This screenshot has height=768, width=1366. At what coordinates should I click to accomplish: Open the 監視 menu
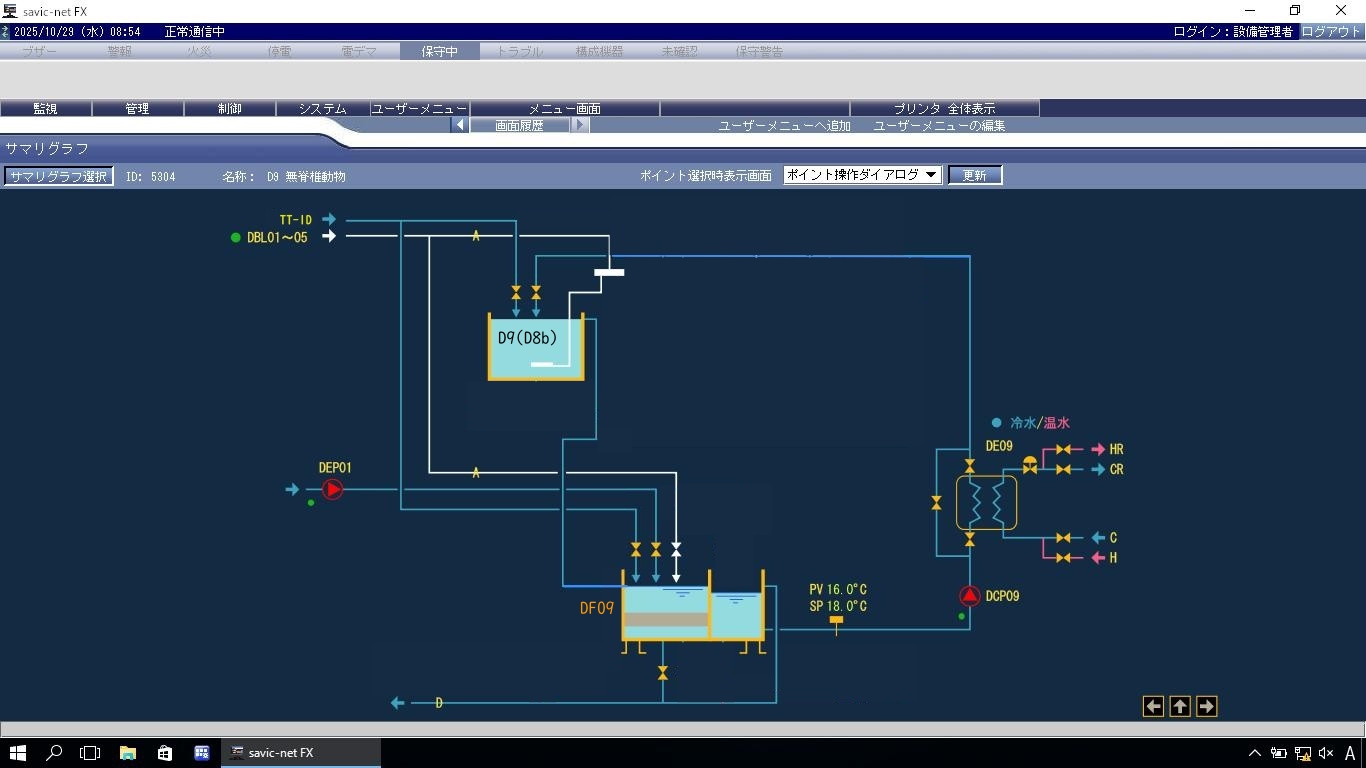click(x=45, y=108)
